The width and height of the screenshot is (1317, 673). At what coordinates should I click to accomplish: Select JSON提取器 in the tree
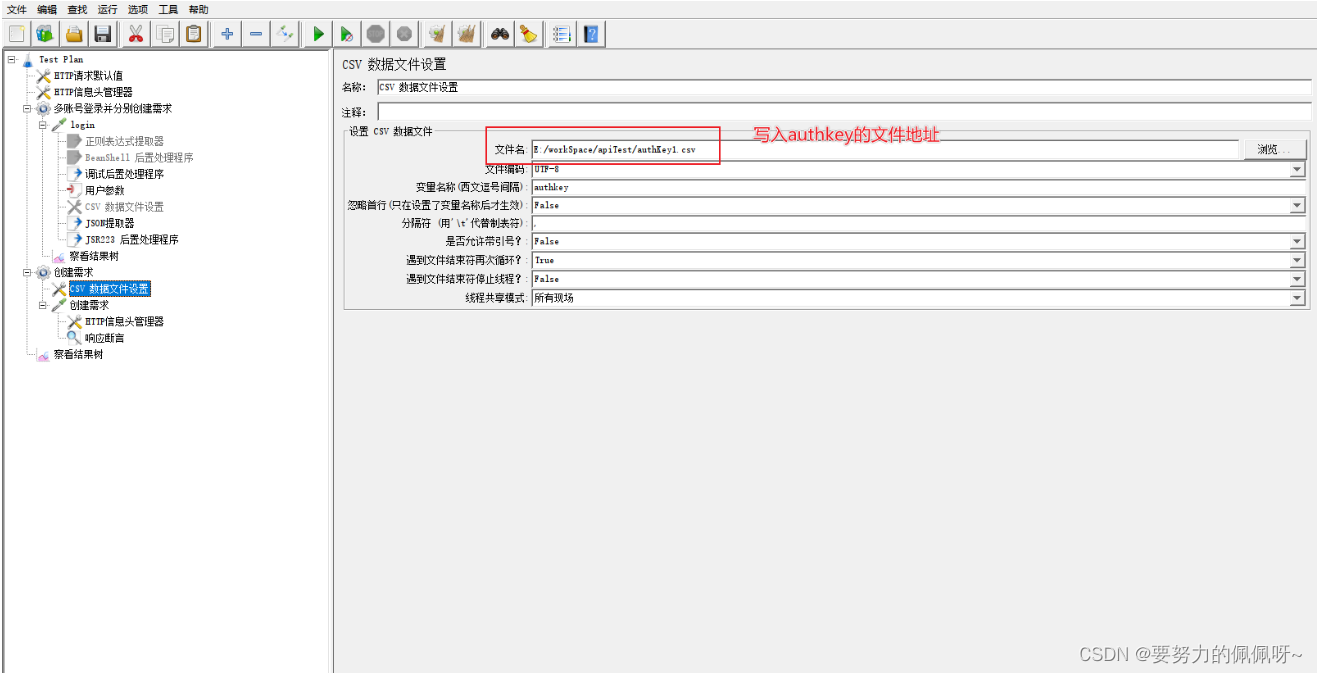click(109, 223)
